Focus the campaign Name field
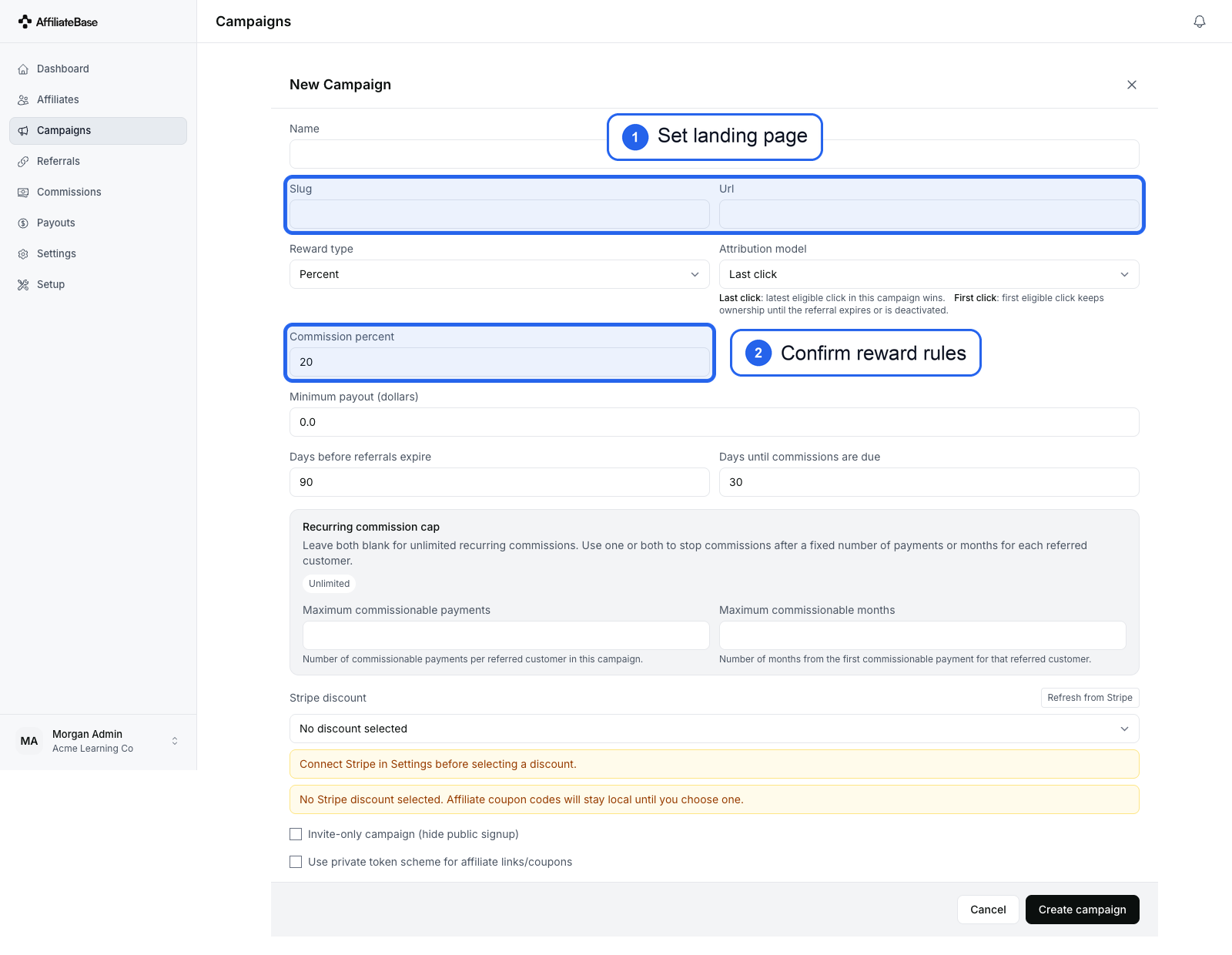This screenshot has height=955, width=1232. 715,154
